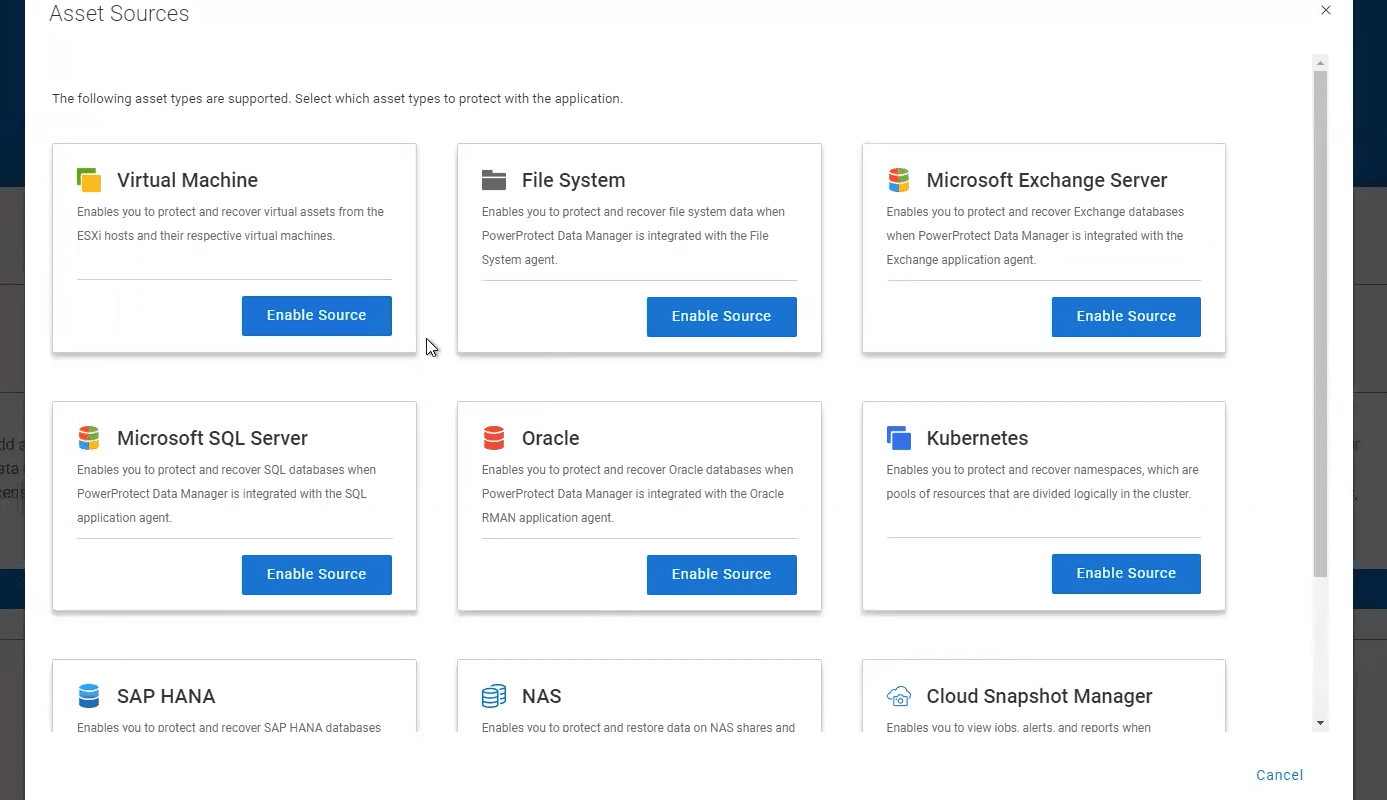The height and width of the screenshot is (800, 1387).
Task: Click the NAS card title
Action: (x=542, y=696)
